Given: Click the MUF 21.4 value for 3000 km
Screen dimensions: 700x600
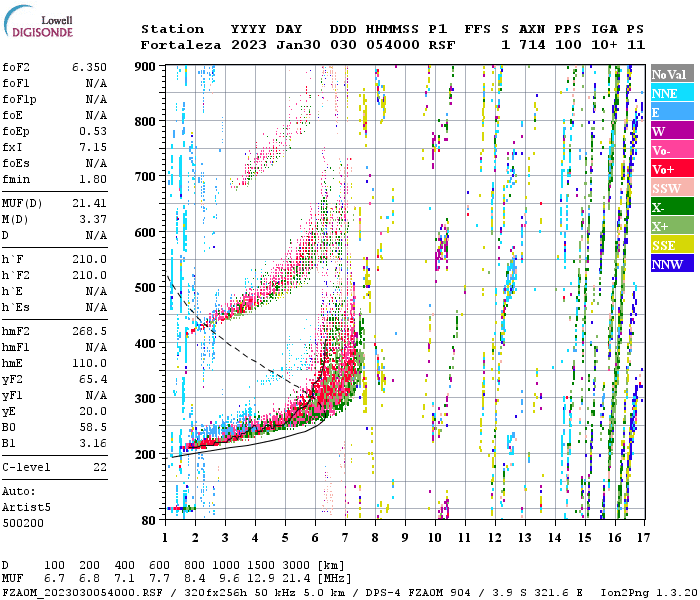Looking at the screenshot, I should (296, 578).
